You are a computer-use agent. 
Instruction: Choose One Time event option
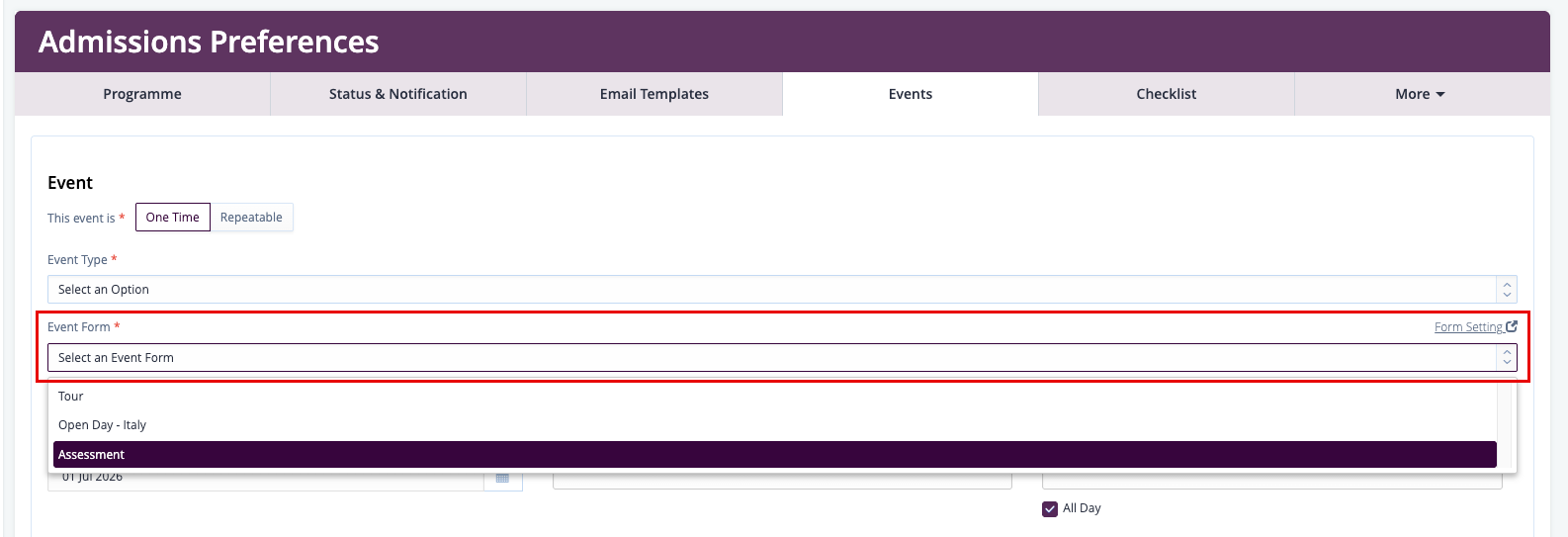pos(173,218)
